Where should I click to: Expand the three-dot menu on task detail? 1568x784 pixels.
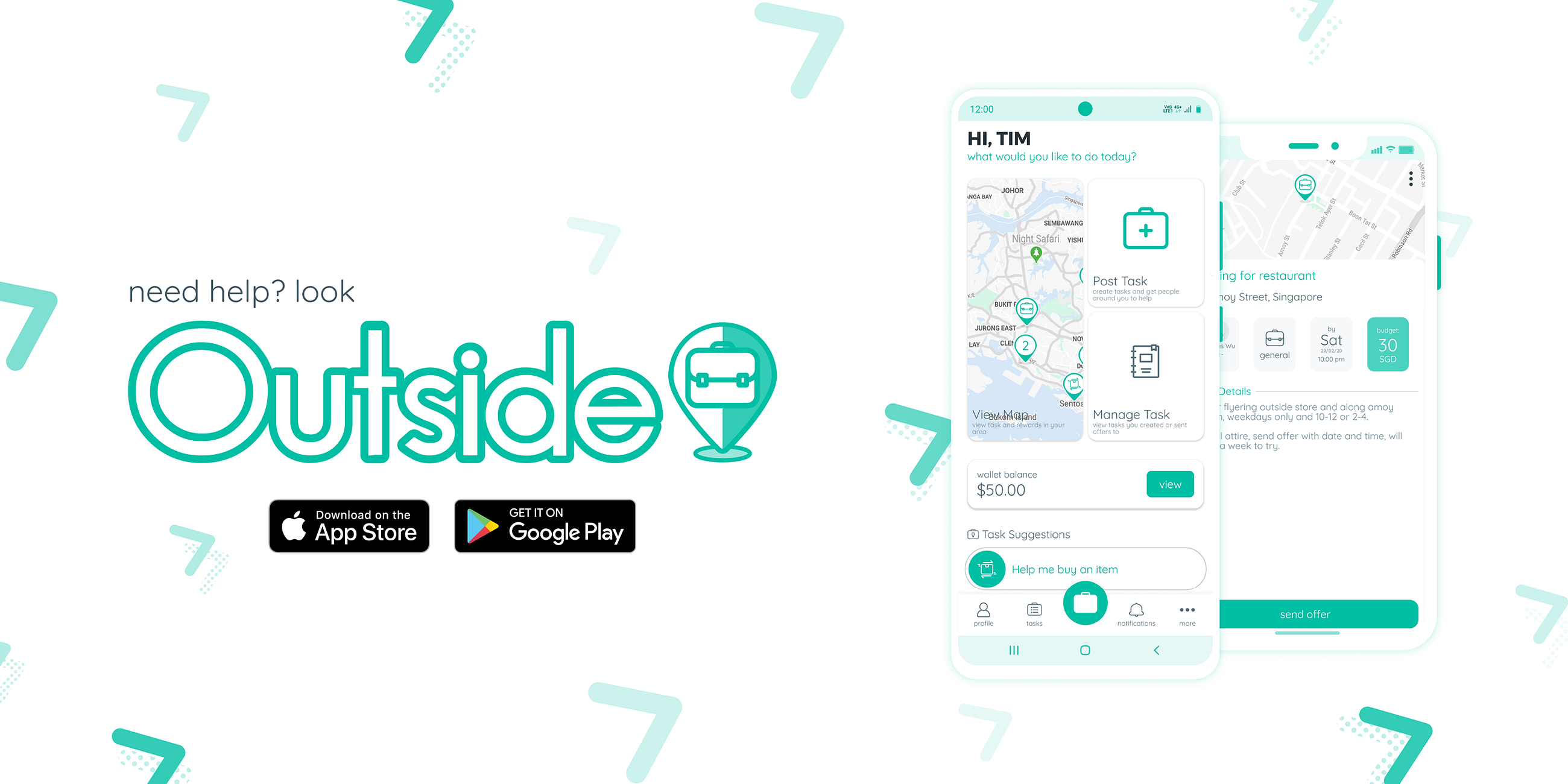1411,180
